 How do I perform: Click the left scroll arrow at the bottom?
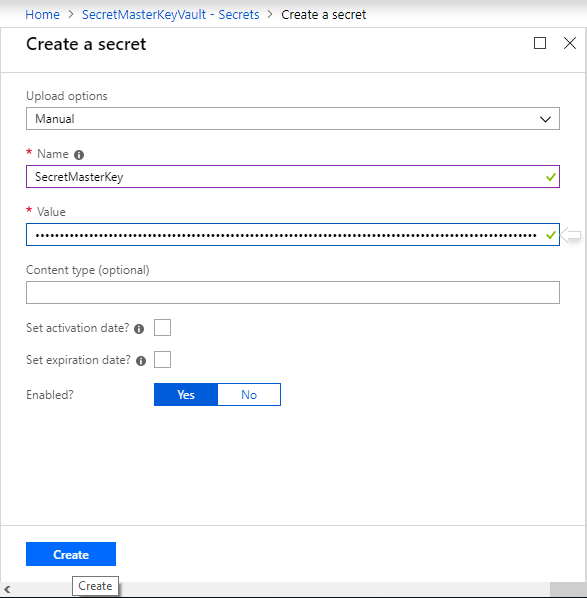[x=7, y=589]
